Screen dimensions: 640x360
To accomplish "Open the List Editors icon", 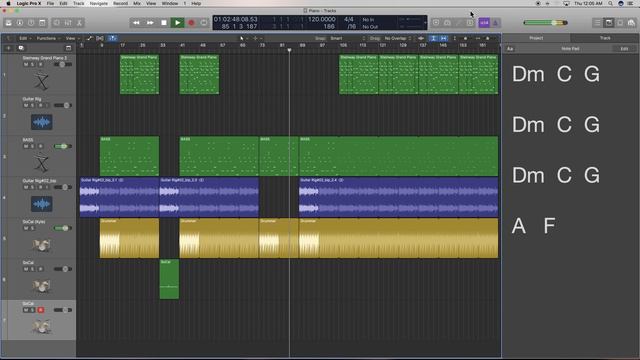I will click(x=597, y=23).
